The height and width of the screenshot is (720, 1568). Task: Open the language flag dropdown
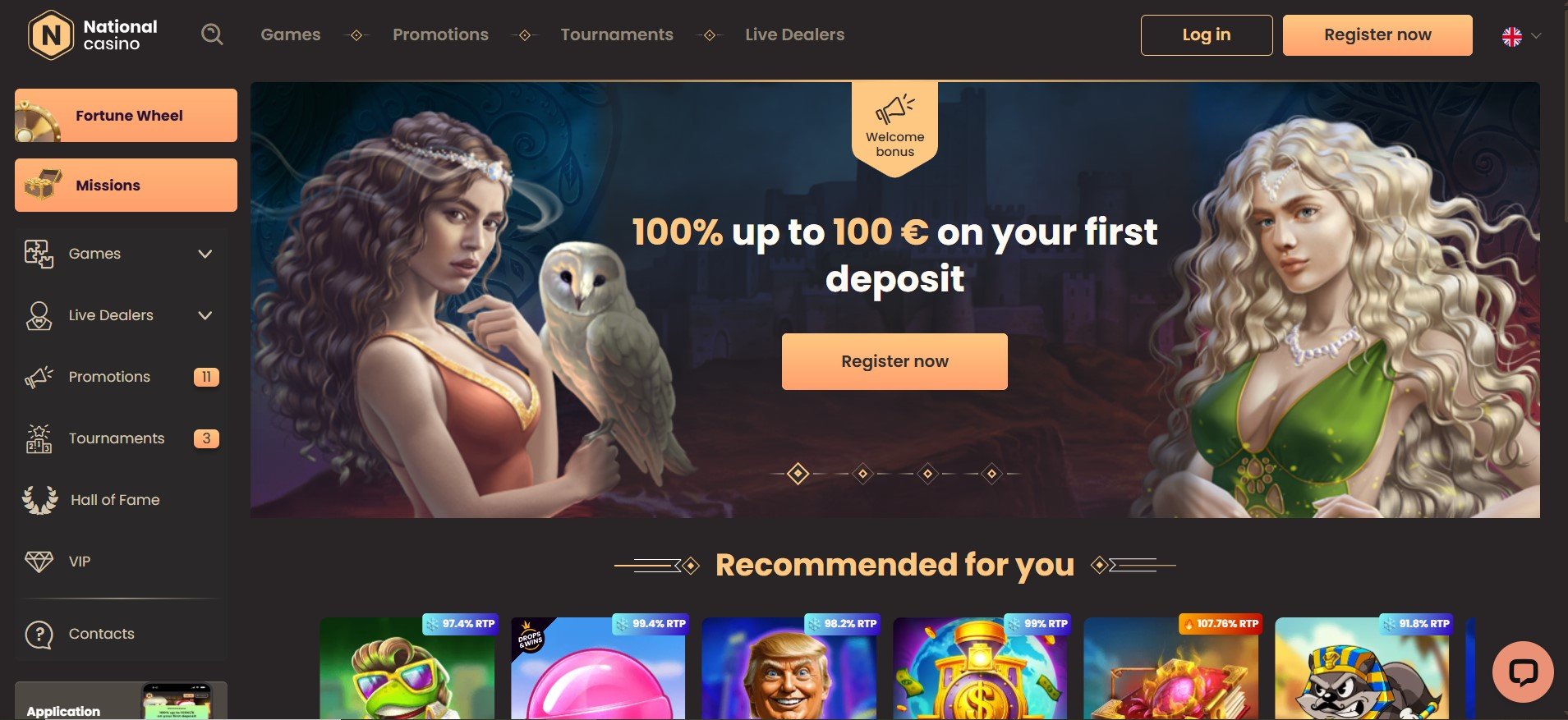coord(1521,36)
